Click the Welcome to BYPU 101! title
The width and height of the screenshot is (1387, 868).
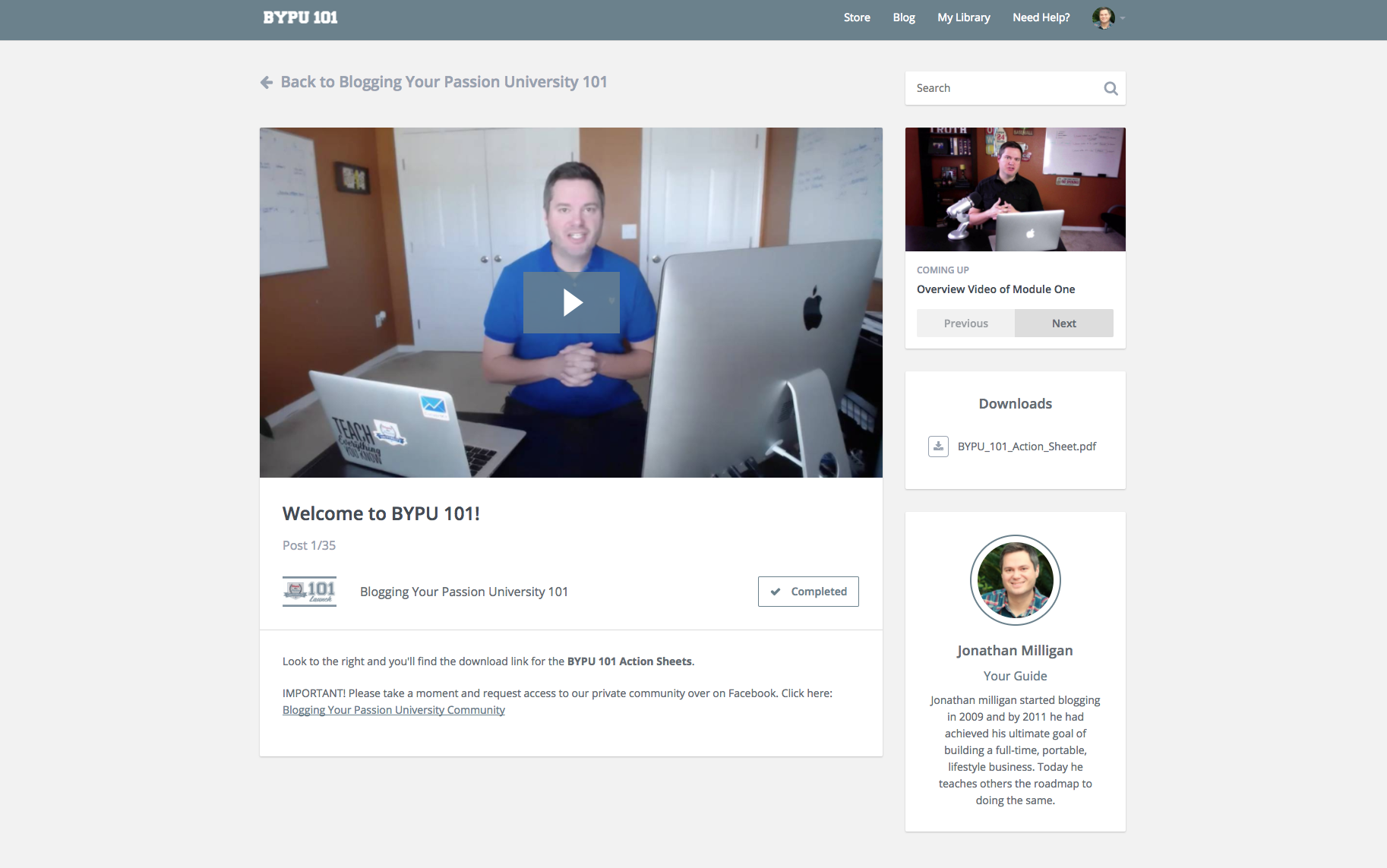(381, 513)
